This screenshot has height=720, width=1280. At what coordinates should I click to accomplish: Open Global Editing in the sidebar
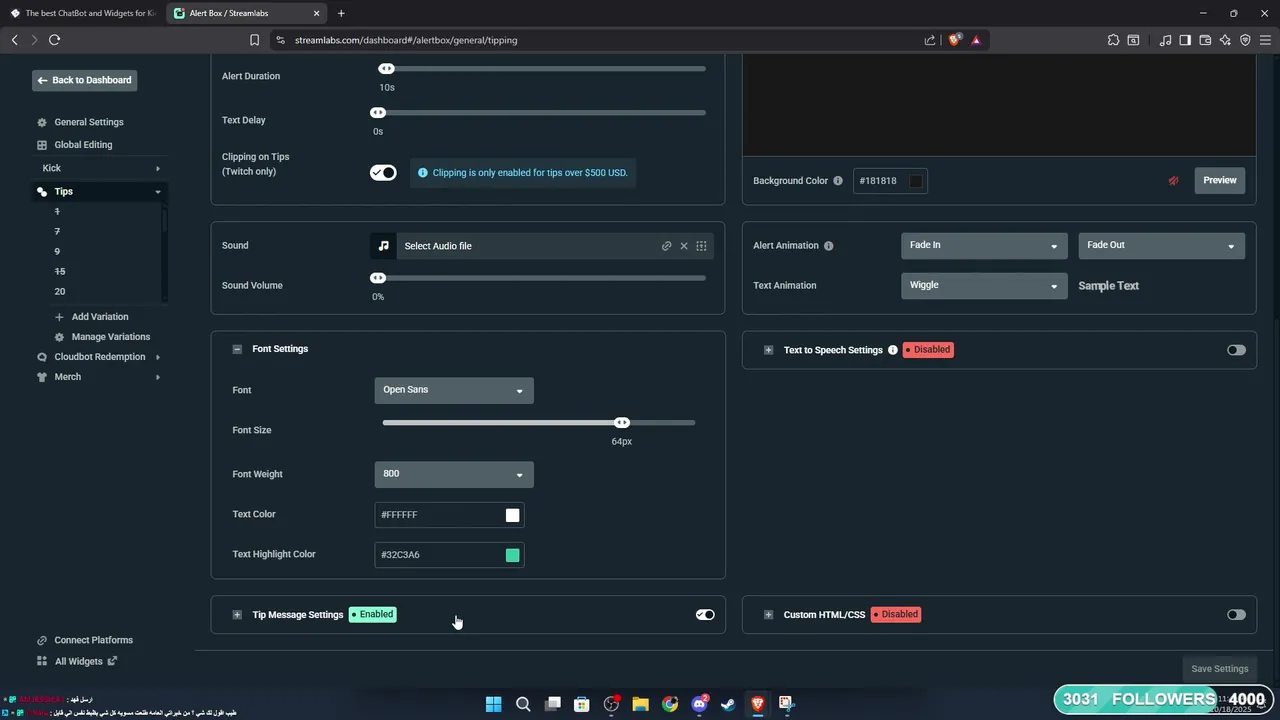click(x=83, y=145)
